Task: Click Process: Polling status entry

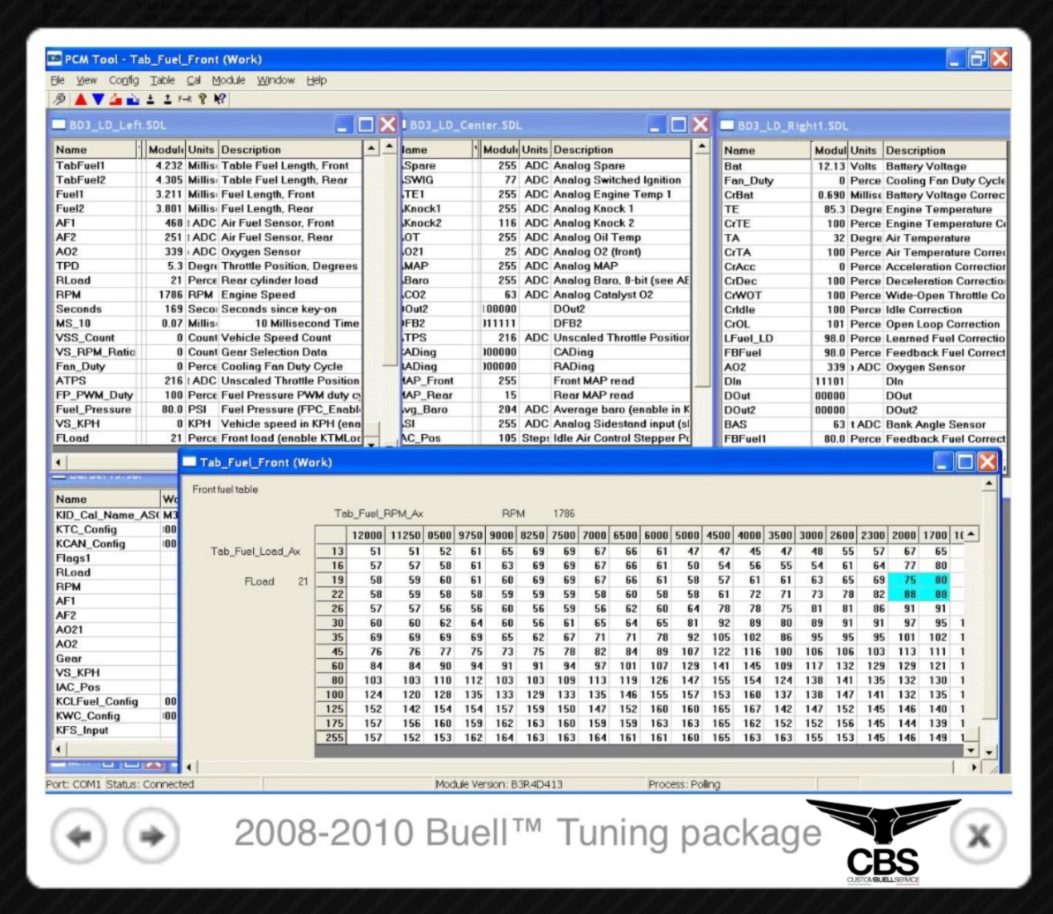Action: point(684,784)
